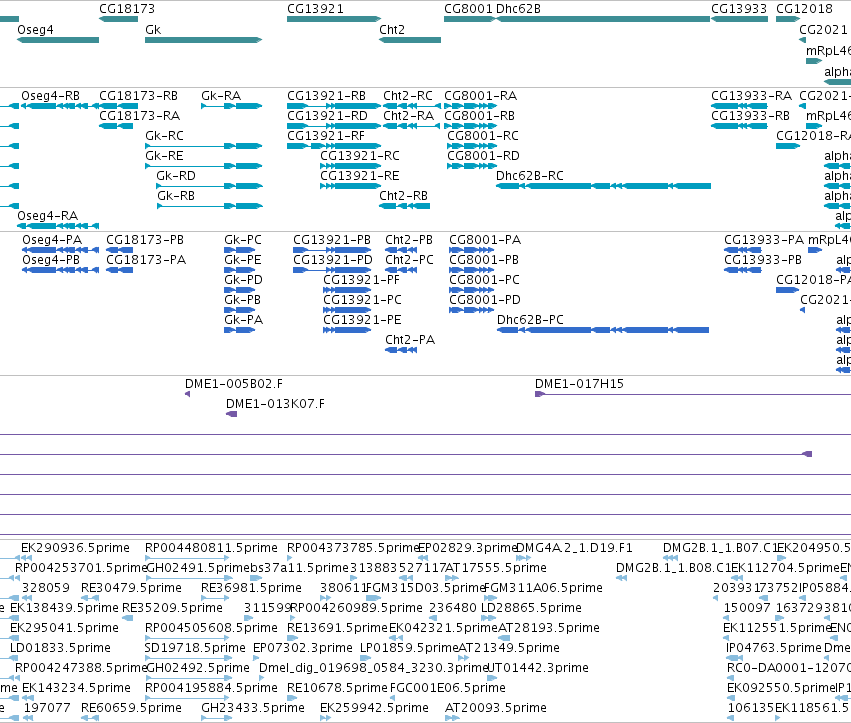851x723 pixels.
Task: Click EST label GH23433.5prime
Action: [x=253, y=709]
